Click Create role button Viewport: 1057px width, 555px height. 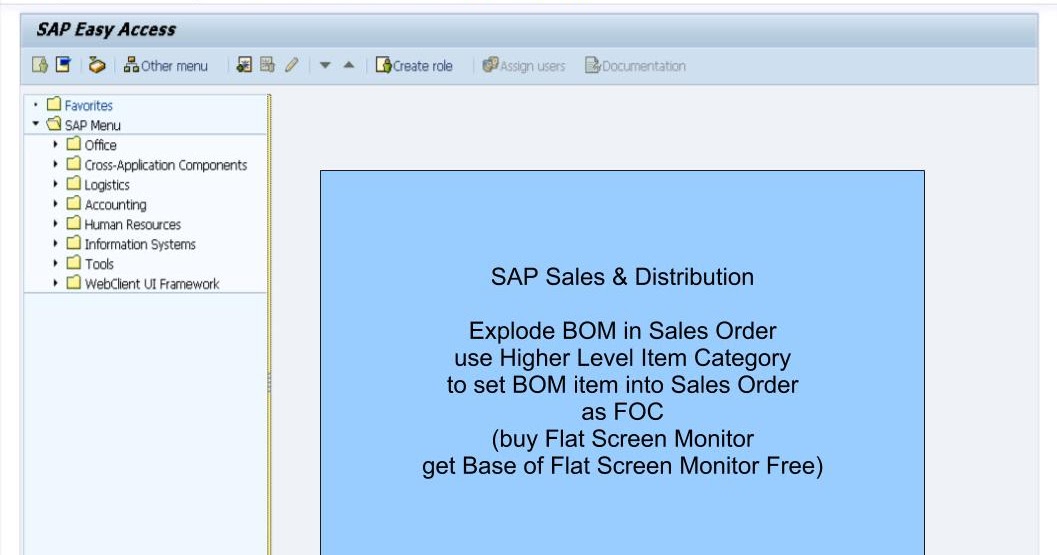(x=414, y=65)
